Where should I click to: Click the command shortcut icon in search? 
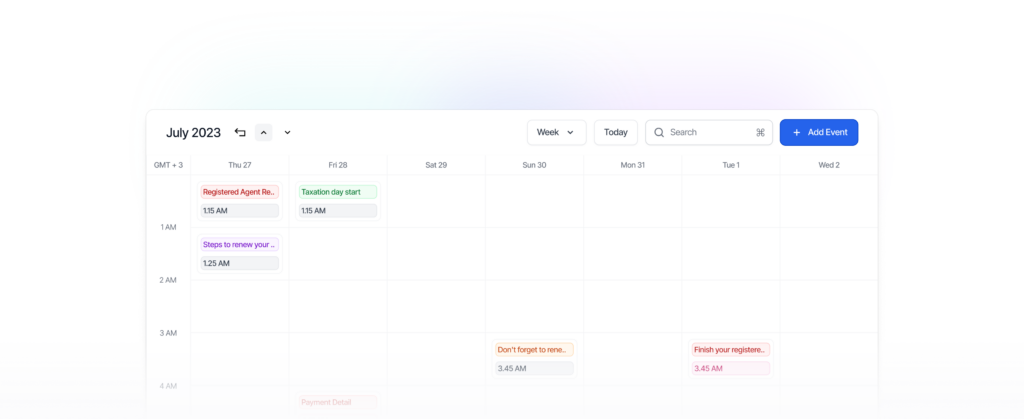coord(760,132)
